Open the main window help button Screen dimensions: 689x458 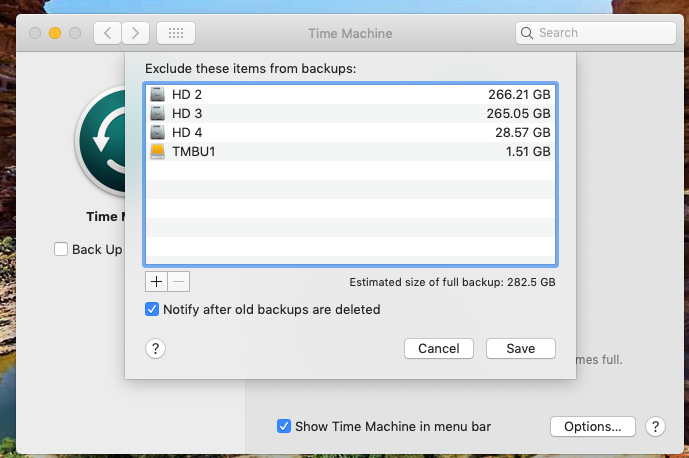tap(655, 426)
